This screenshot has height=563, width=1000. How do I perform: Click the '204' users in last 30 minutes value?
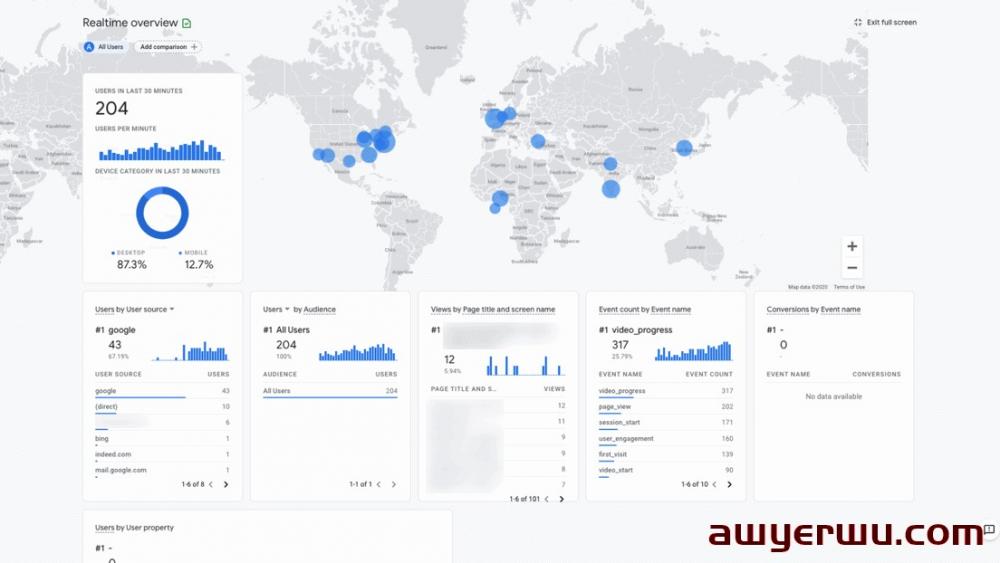pos(112,108)
